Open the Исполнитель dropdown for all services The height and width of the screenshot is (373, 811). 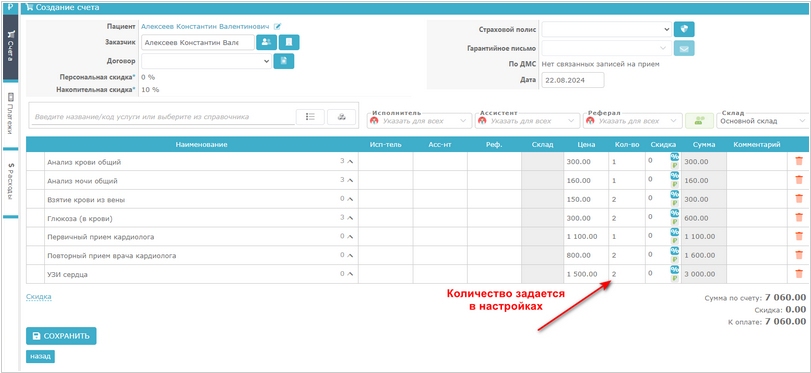point(419,121)
